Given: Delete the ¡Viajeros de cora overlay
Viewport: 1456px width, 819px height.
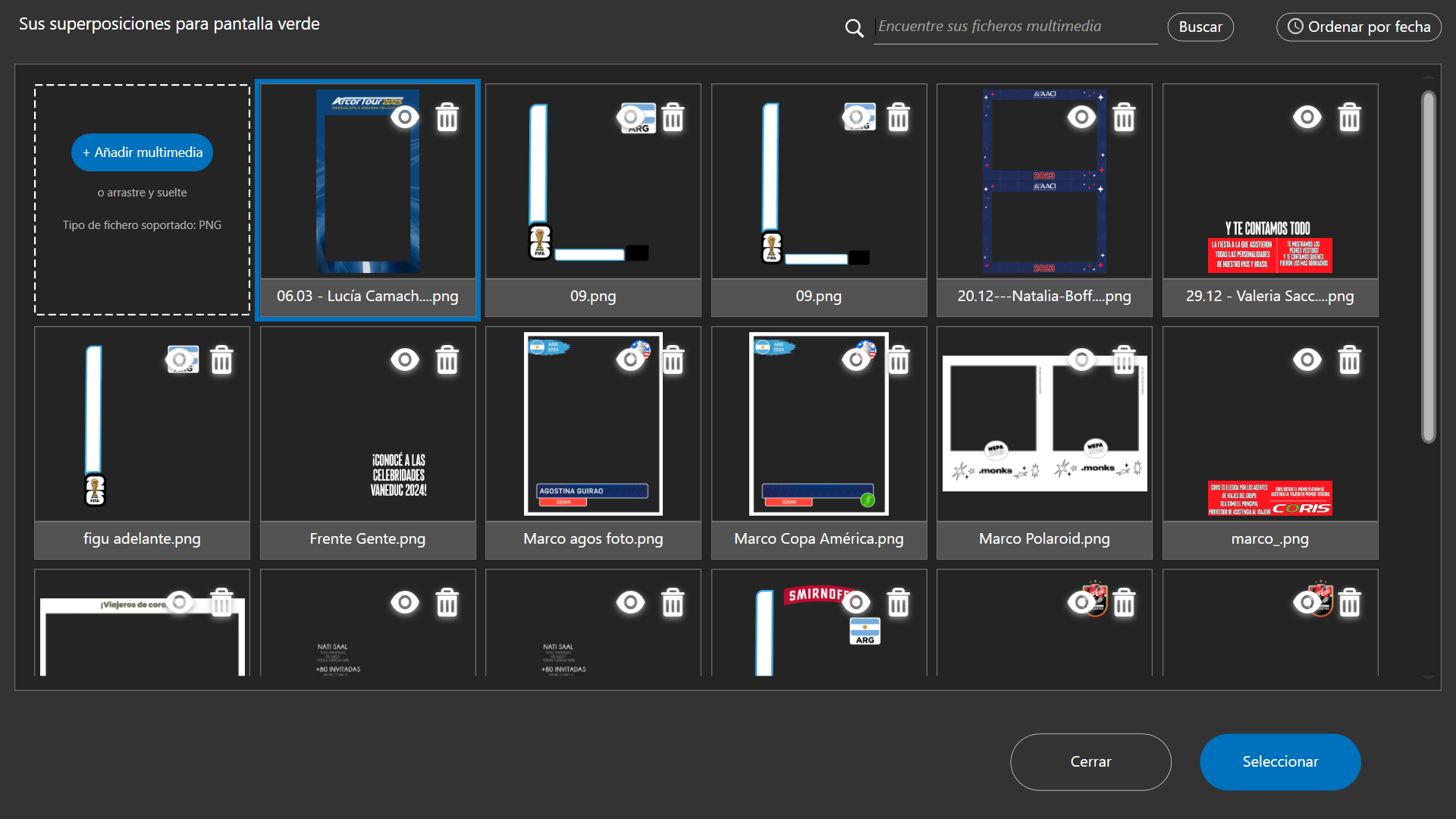Looking at the screenshot, I should 221,603.
